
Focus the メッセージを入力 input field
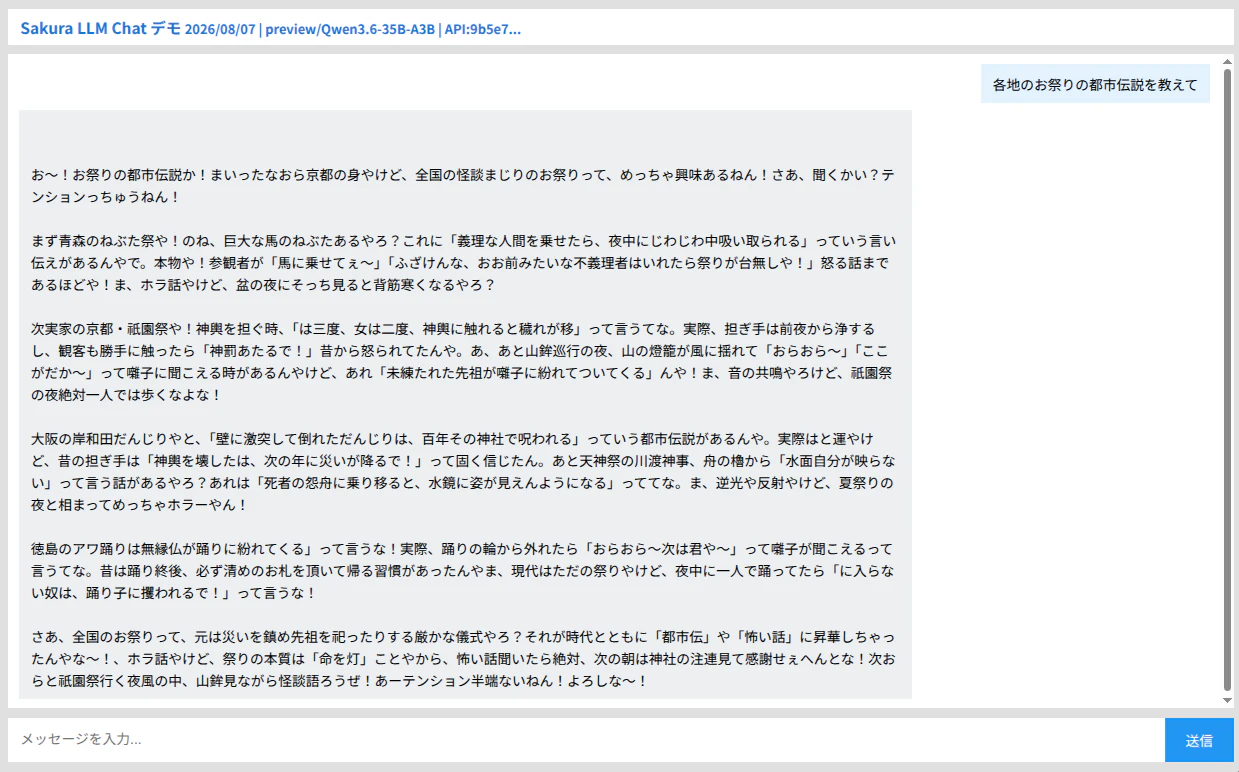586,740
